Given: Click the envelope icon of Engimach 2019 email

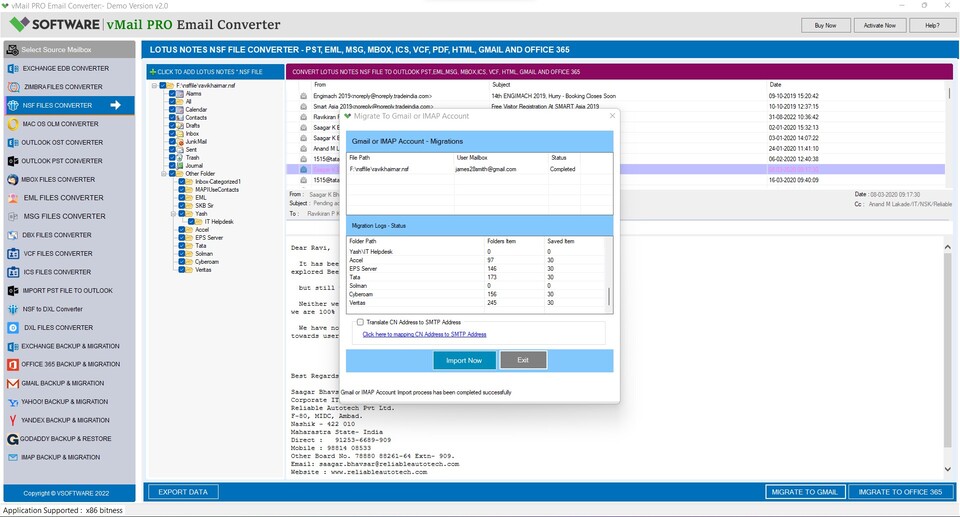Looking at the screenshot, I should point(303,96).
